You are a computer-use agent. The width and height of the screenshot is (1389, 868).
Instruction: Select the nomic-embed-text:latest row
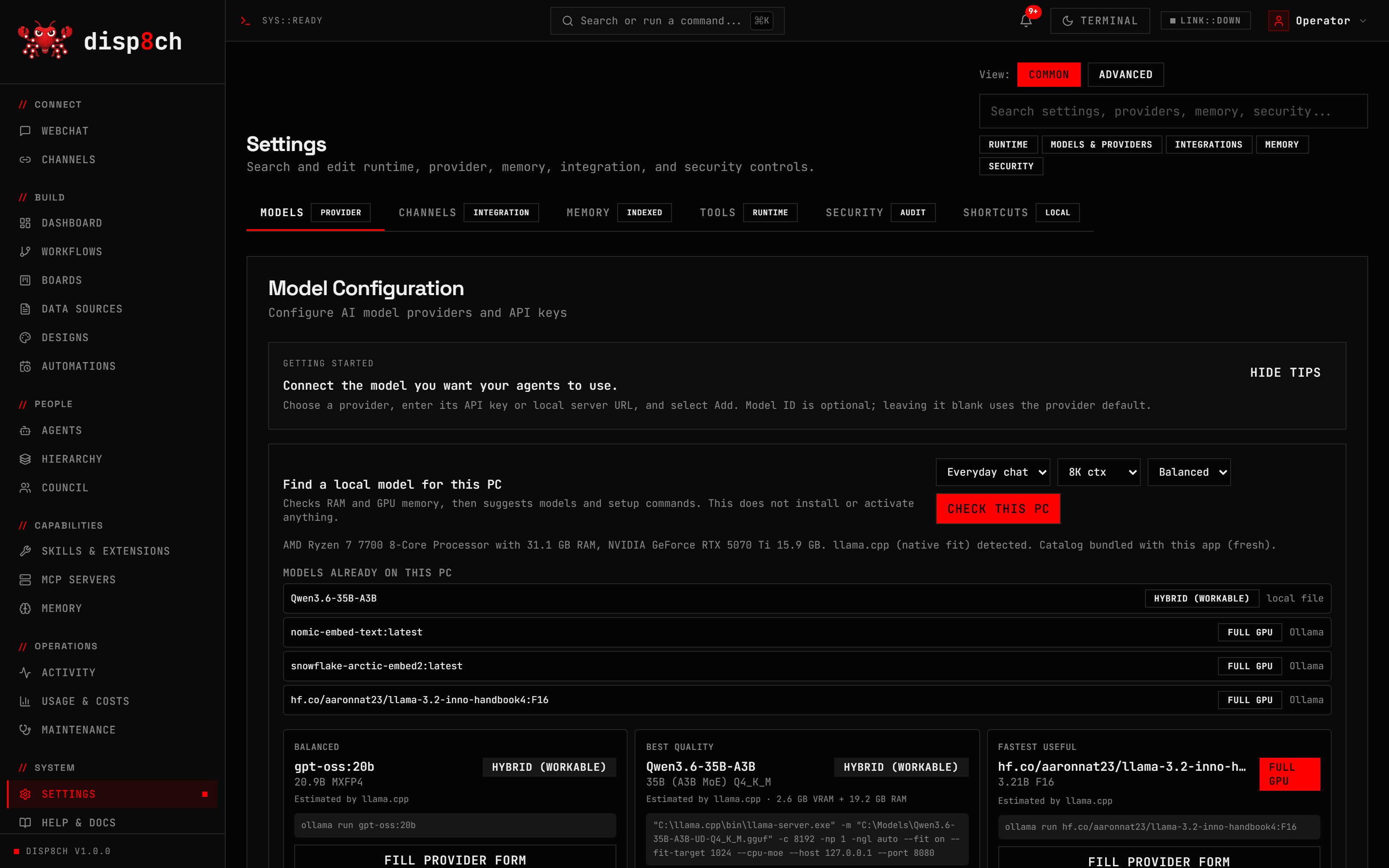806,632
